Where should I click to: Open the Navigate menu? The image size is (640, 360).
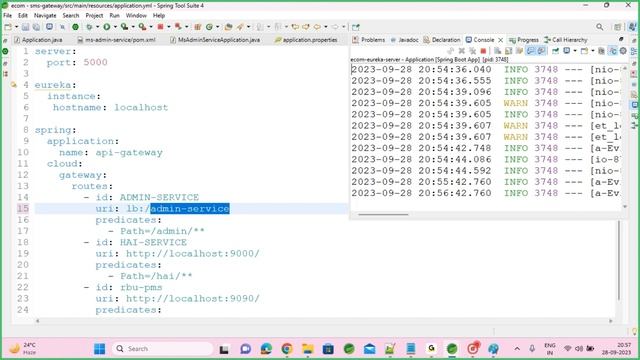tap(45, 16)
